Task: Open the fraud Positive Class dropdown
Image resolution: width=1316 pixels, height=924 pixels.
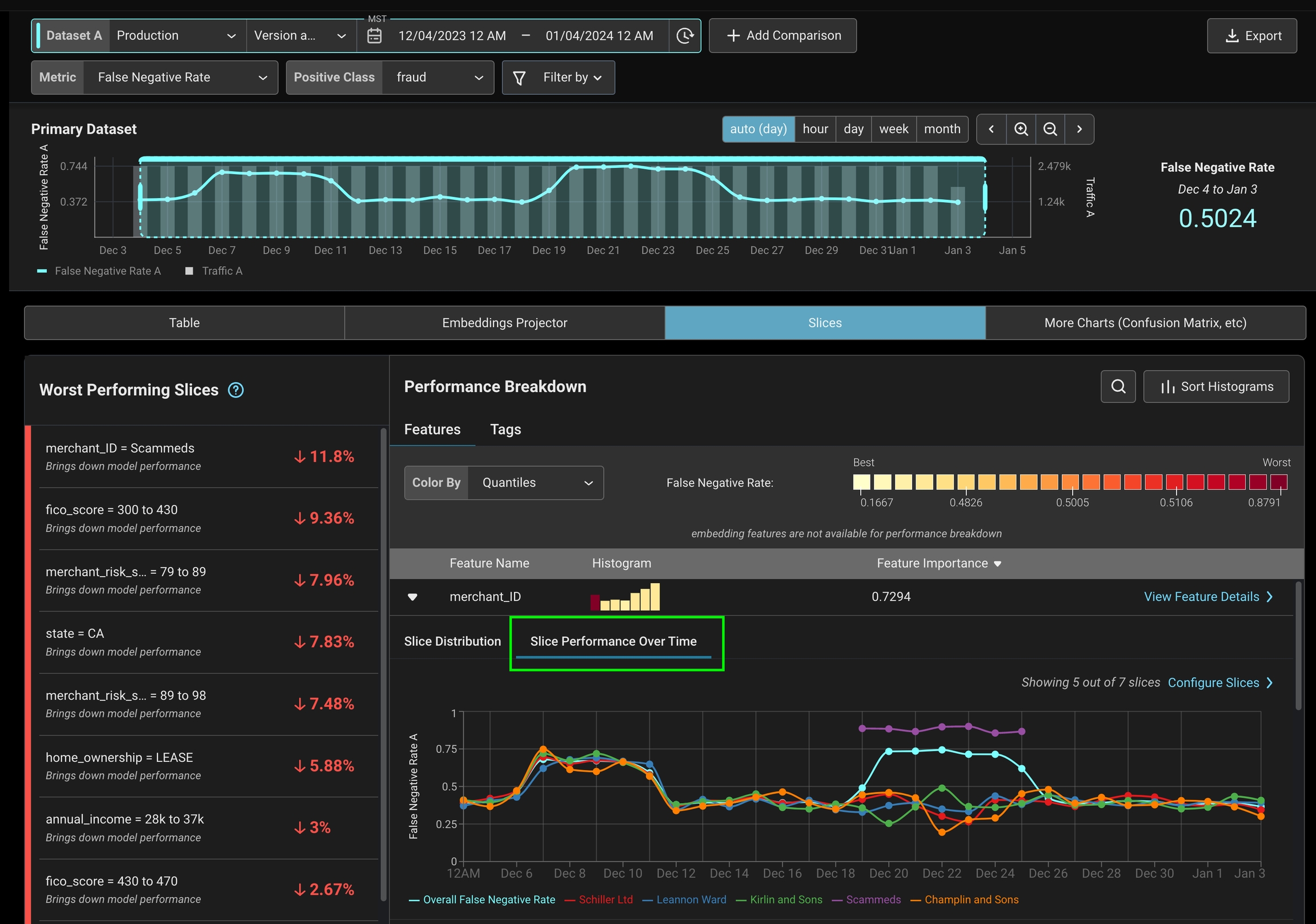Action: 439,78
